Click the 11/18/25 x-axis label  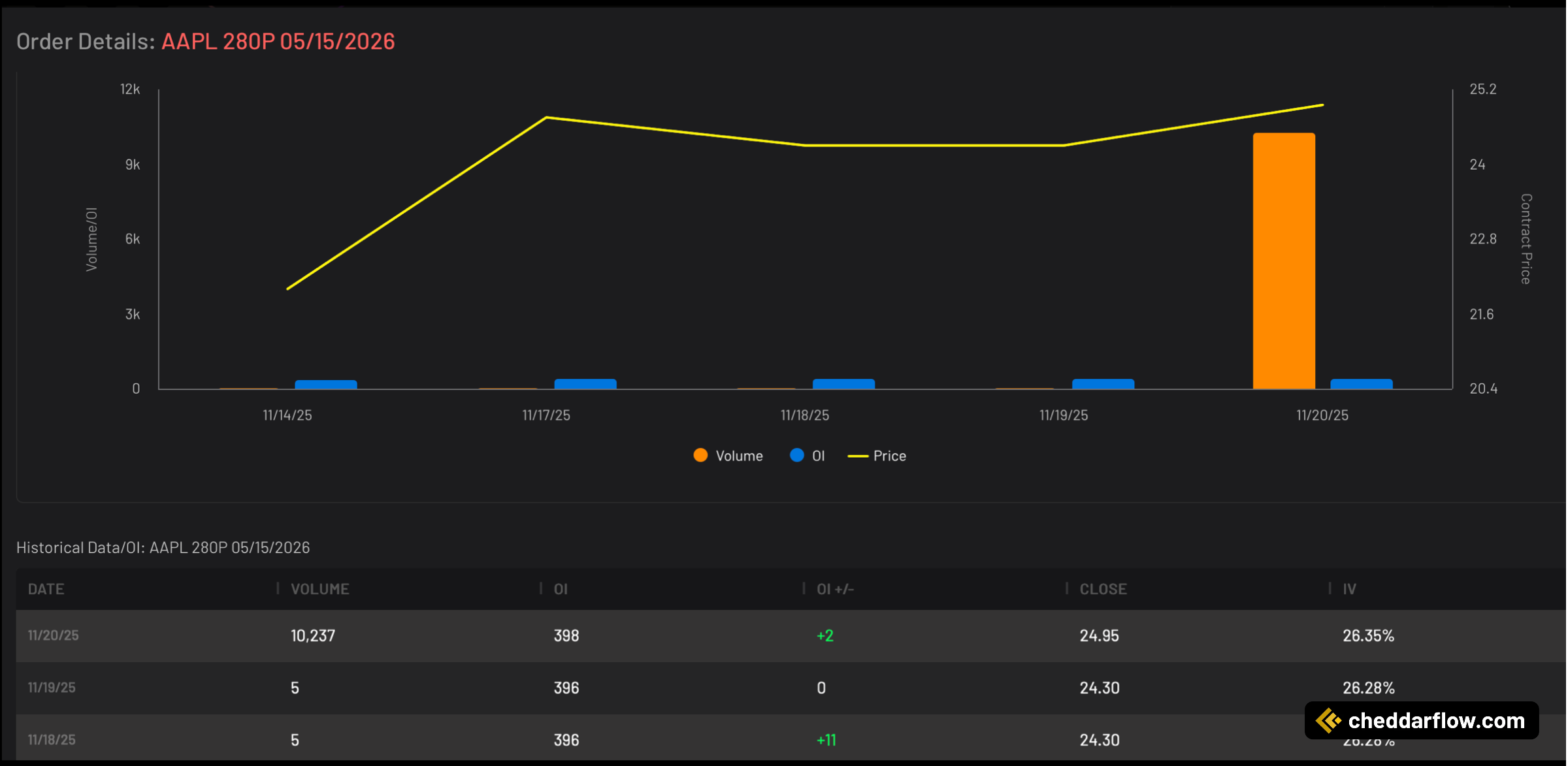coord(805,415)
